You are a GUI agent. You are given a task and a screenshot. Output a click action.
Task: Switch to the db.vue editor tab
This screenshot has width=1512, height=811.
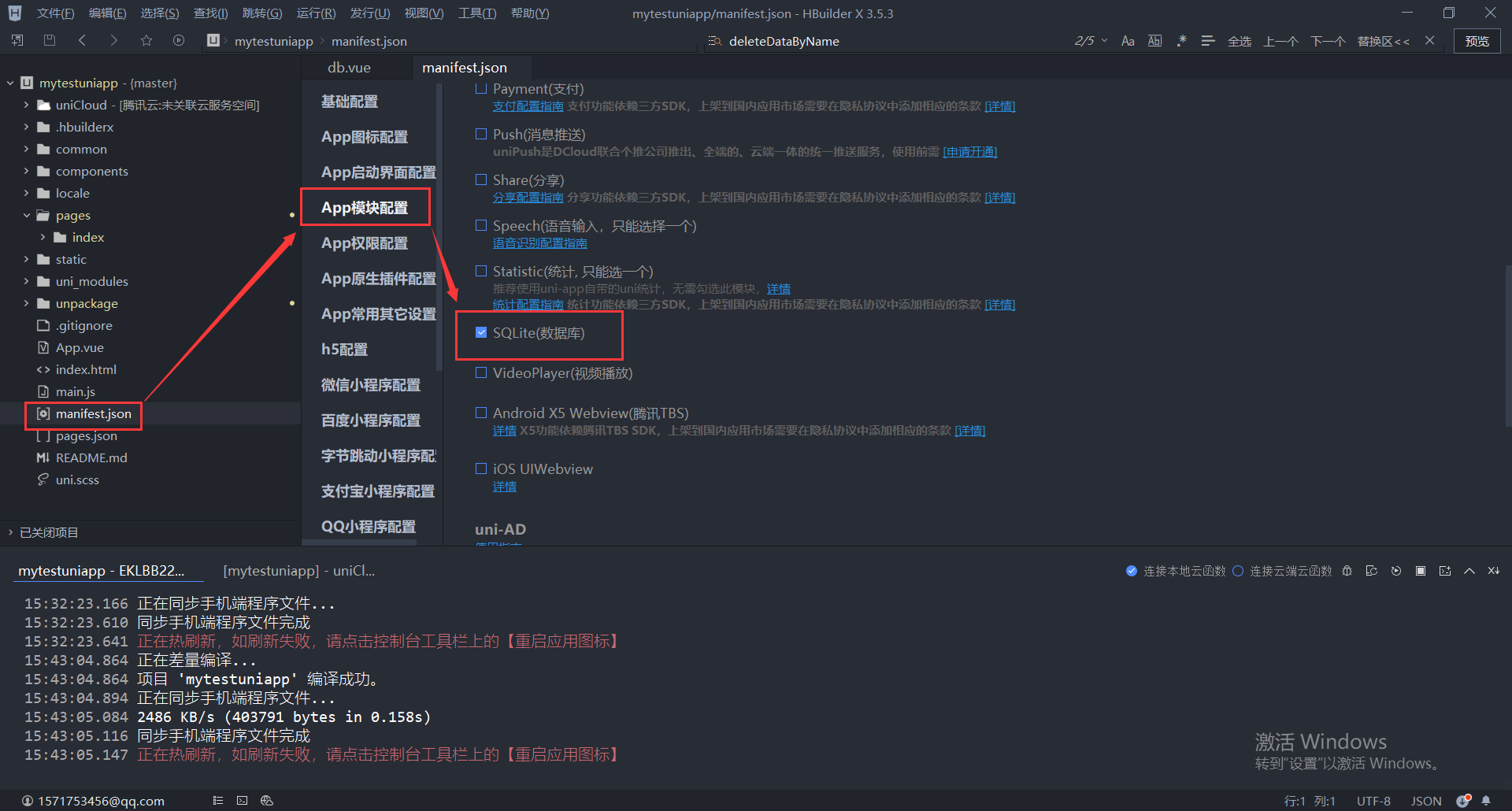pyautogui.click(x=349, y=67)
